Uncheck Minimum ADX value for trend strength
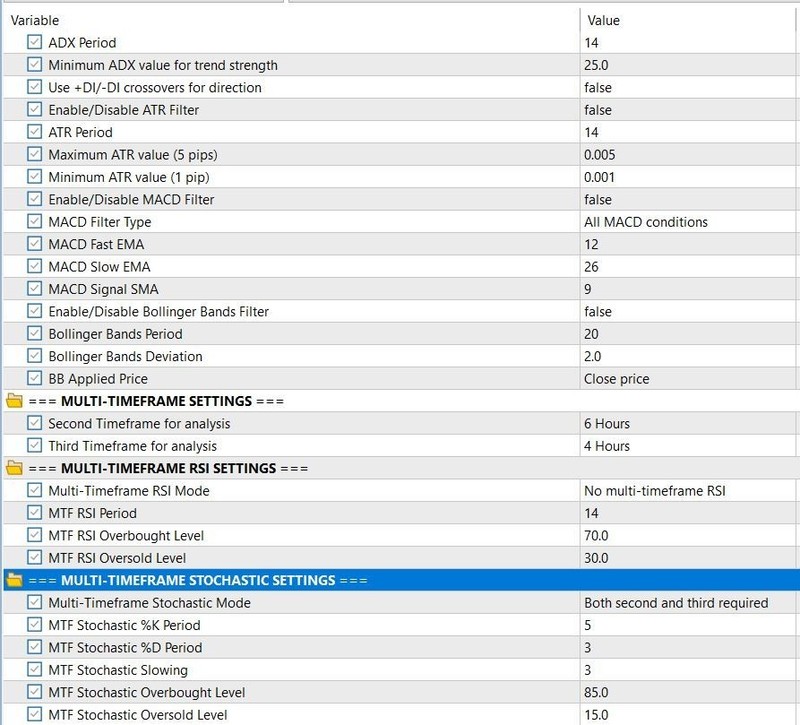This screenshot has width=800, height=725. 34,64
